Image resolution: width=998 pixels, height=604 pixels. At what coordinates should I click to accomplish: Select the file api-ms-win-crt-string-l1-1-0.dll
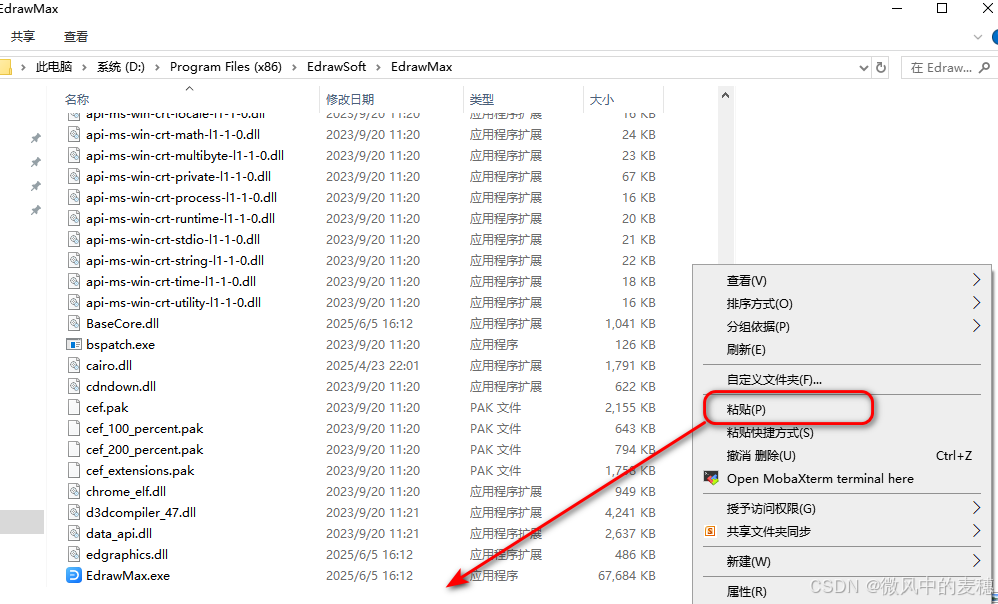coord(175,260)
